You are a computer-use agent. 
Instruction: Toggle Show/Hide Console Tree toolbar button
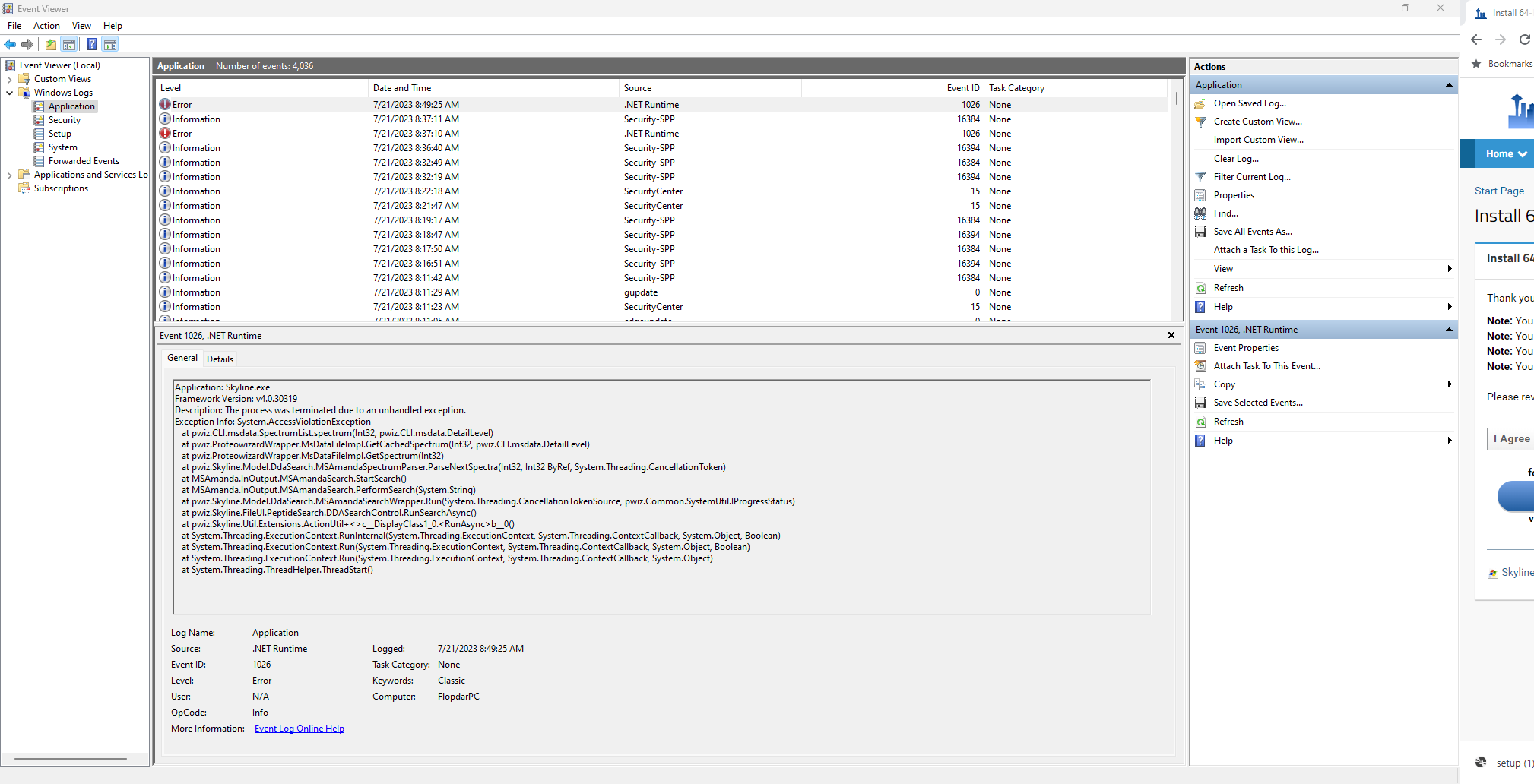pyautogui.click(x=69, y=45)
